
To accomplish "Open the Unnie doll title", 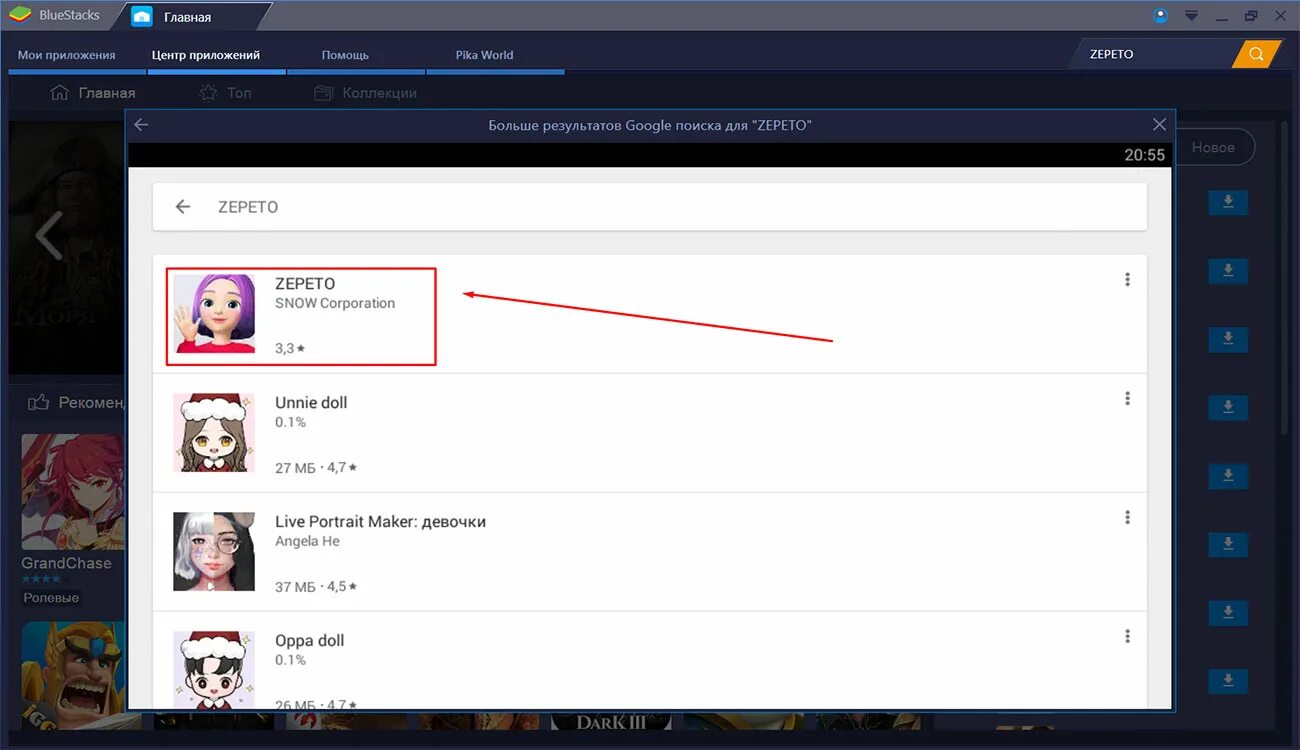I will (311, 403).
